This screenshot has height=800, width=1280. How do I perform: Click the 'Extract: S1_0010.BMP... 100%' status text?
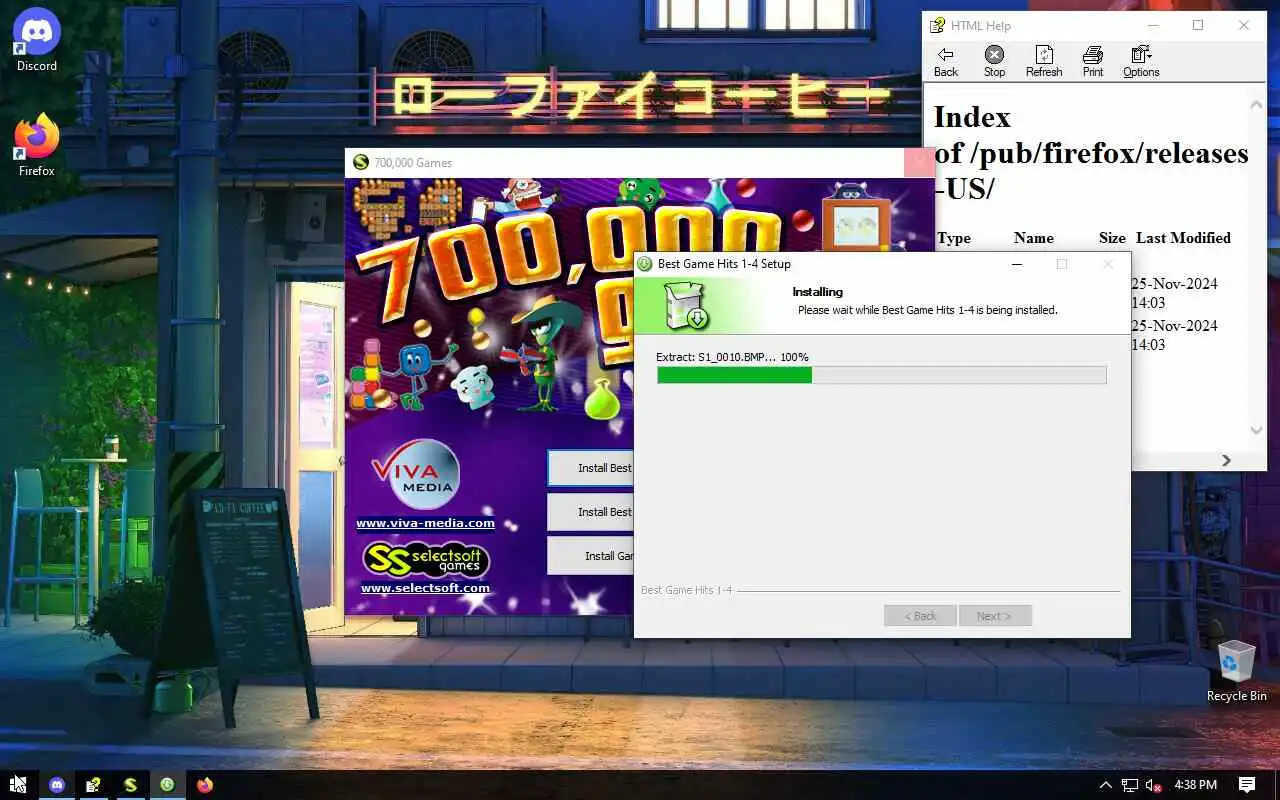click(x=732, y=357)
